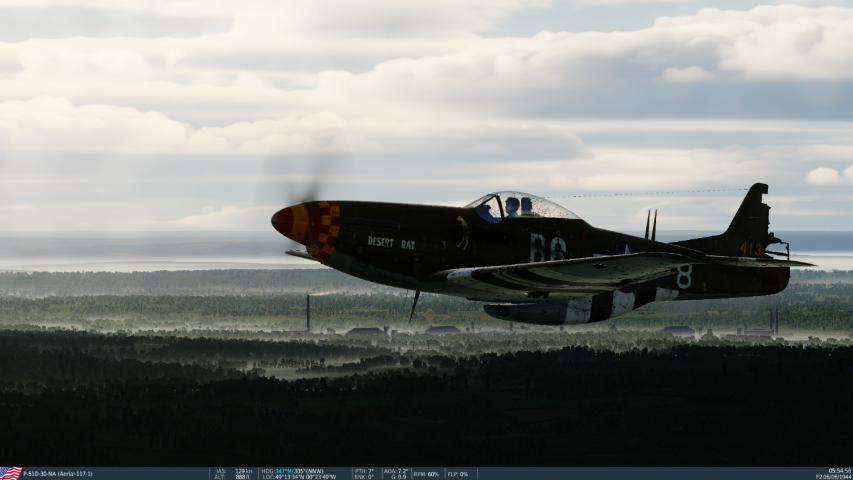The height and width of the screenshot is (480, 853).
Task: Click the mission clock time 05:54:56
Action: 838,470
